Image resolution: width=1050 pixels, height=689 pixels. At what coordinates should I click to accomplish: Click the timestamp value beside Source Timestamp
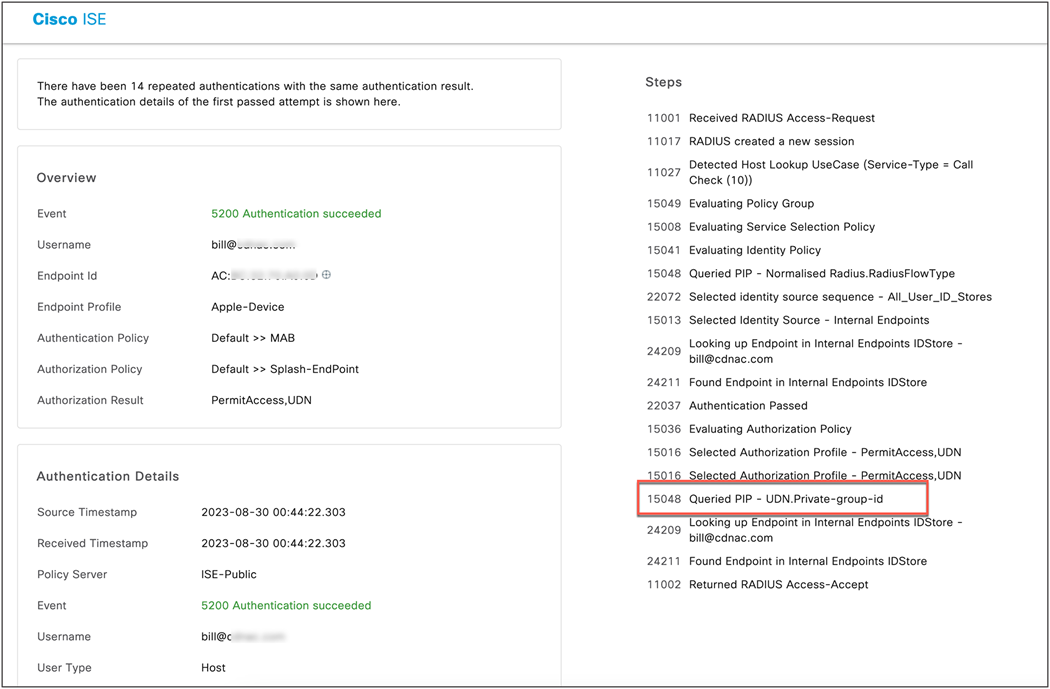point(273,512)
